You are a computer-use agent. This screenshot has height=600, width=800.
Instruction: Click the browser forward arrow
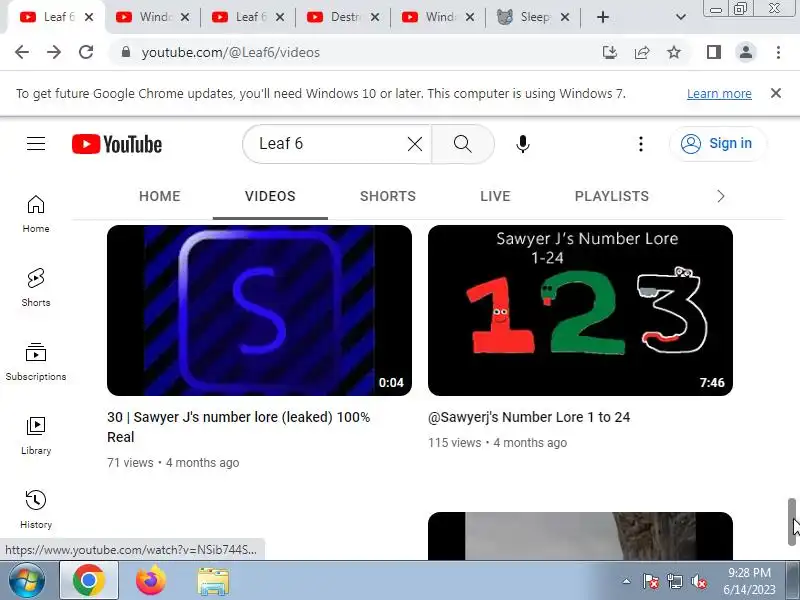(x=54, y=52)
